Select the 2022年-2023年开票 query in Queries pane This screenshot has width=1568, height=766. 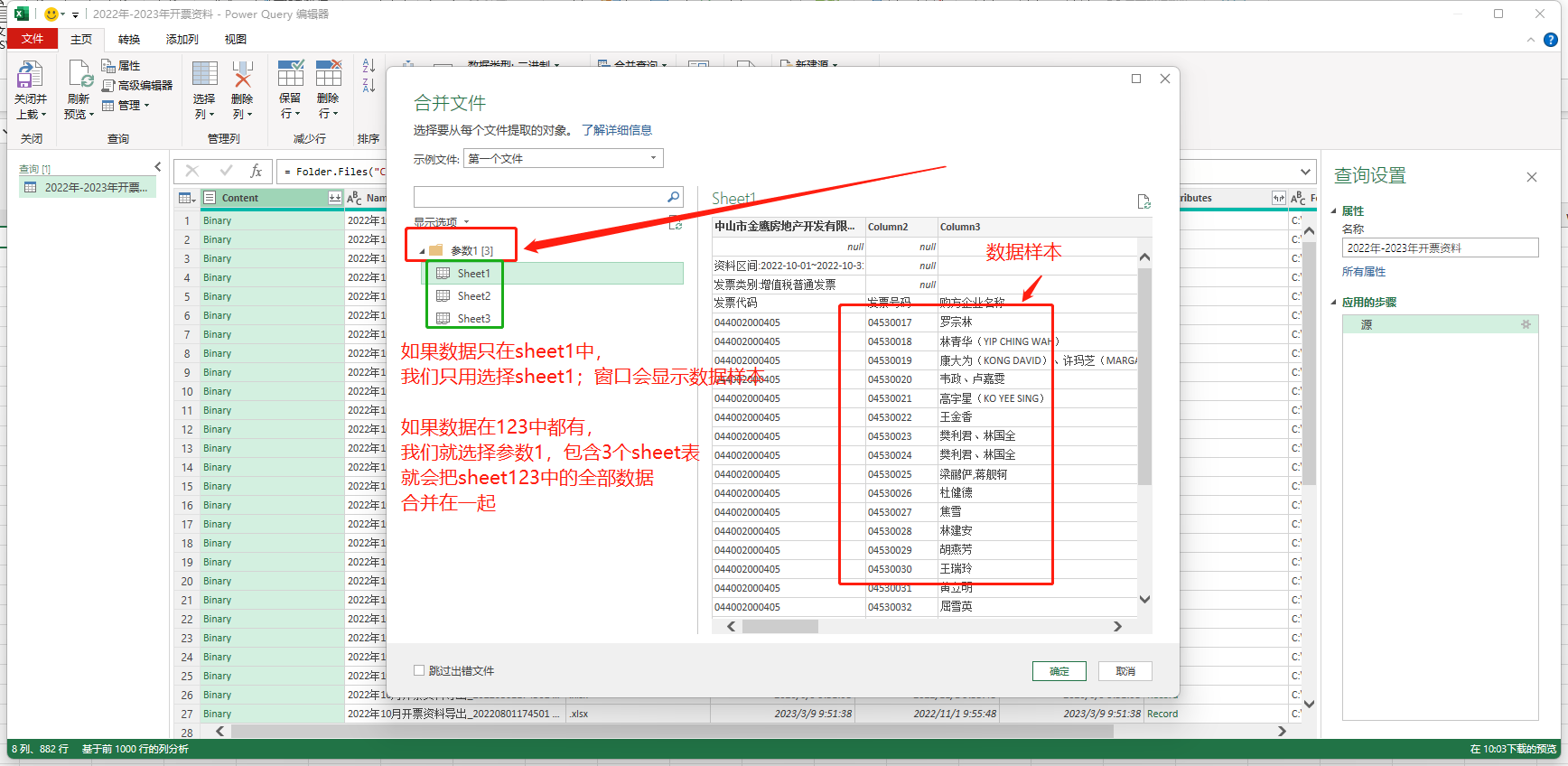(88, 188)
